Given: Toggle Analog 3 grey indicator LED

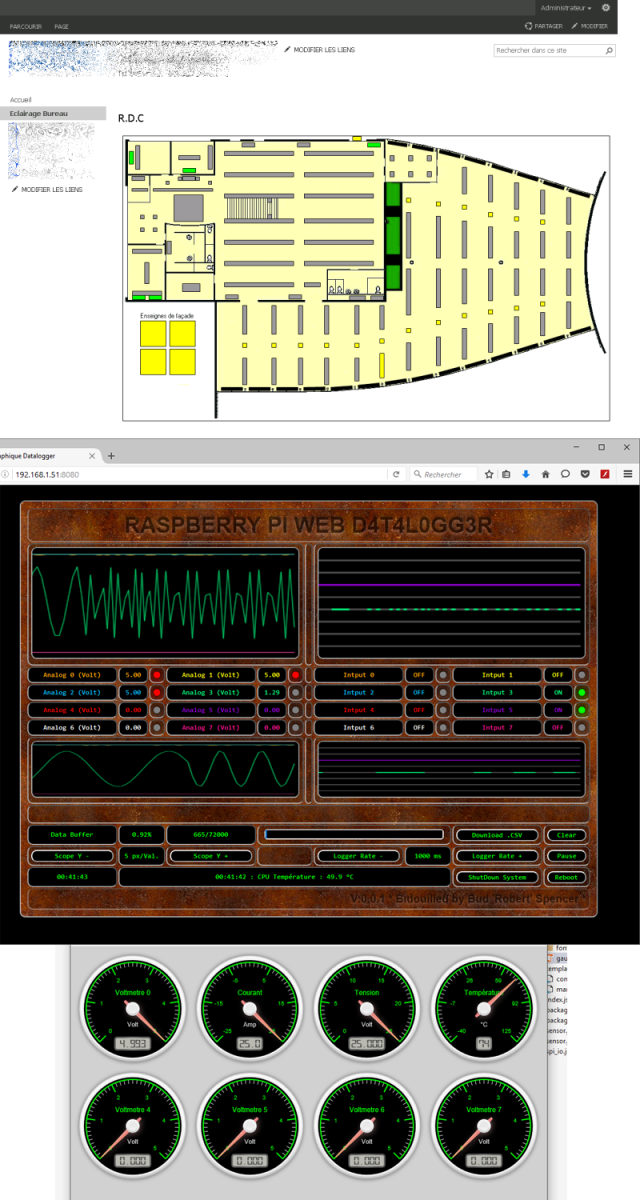Looking at the screenshot, I should point(295,692).
